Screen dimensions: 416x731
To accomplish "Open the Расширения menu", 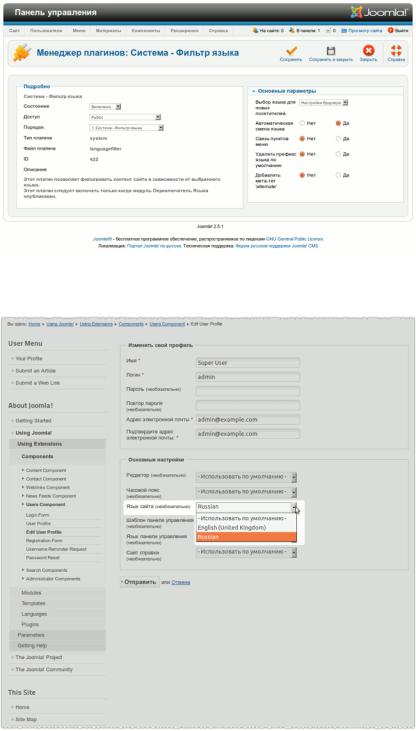I will pyautogui.click(x=185, y=30).
